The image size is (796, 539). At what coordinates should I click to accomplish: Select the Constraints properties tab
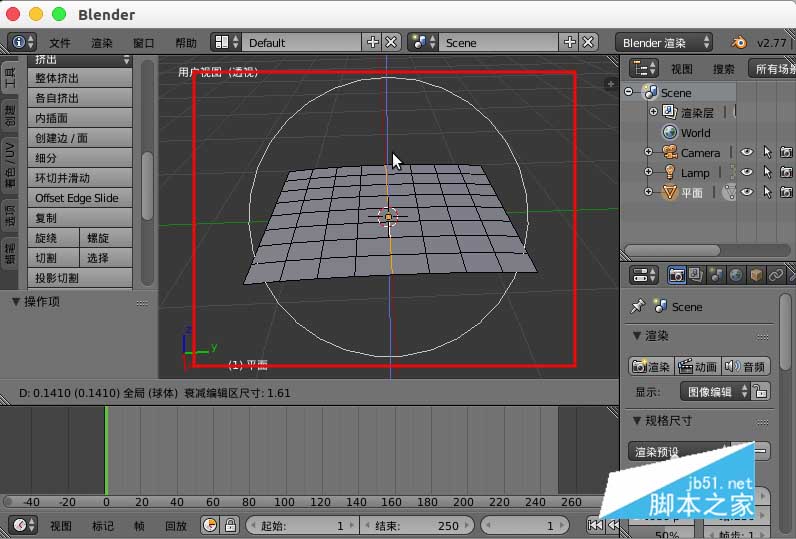point(776,275)
